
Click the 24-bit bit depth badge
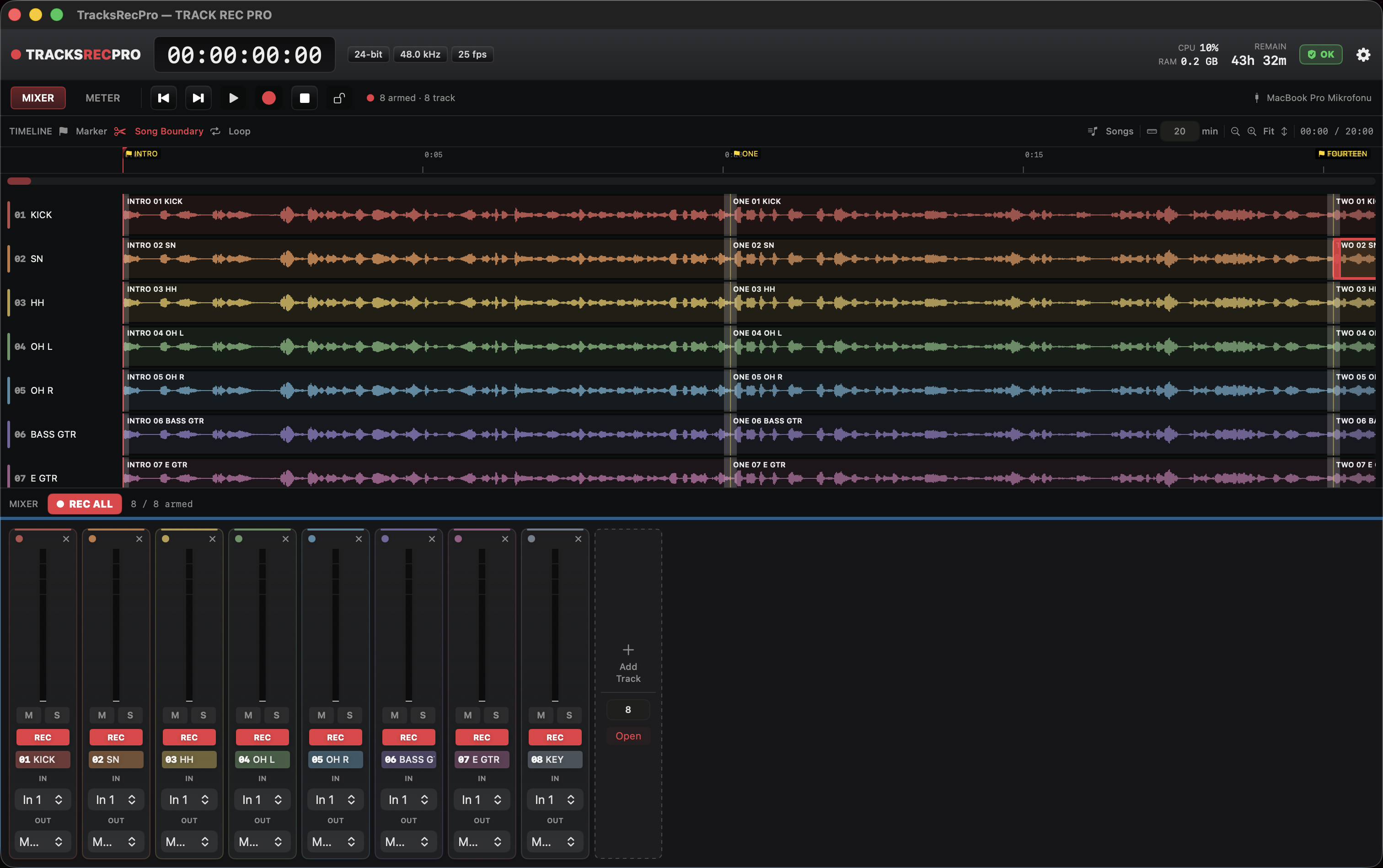[x=368, y=54]
